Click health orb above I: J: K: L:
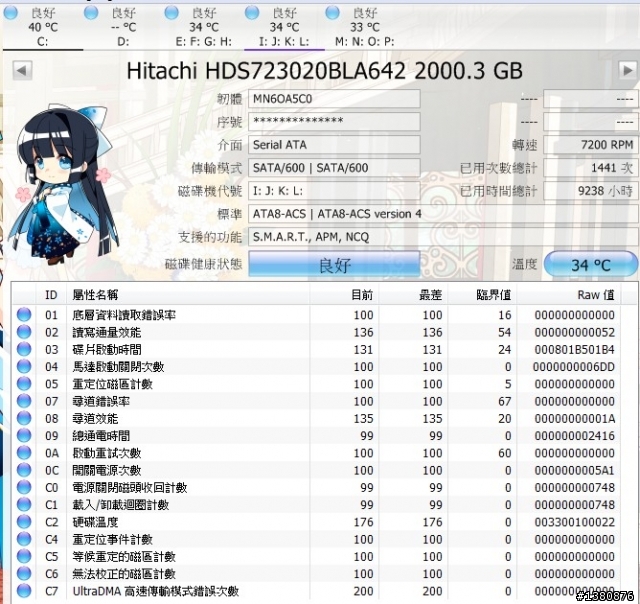The height and width of the screenshot is (604, 640). pyautogui.click(x=252, y=13)
